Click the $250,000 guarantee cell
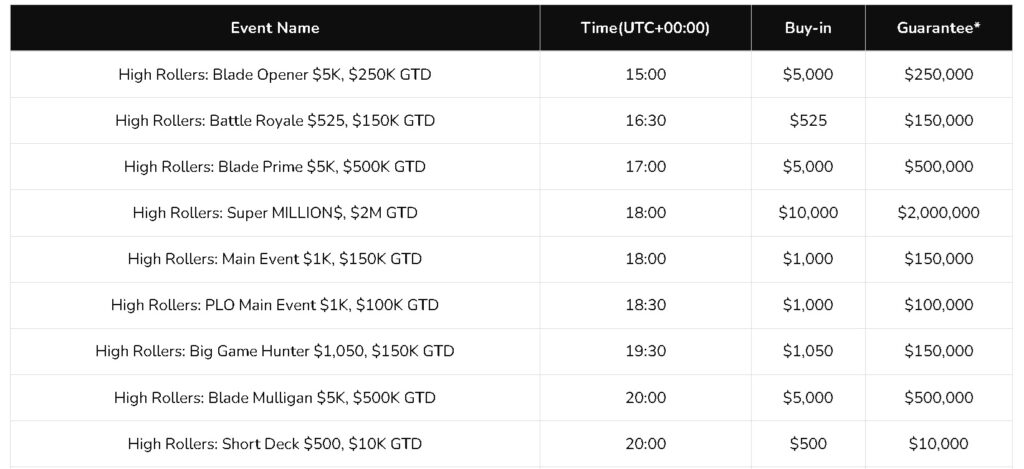This screenshot has width=1024, height=469. pos(938,74)
